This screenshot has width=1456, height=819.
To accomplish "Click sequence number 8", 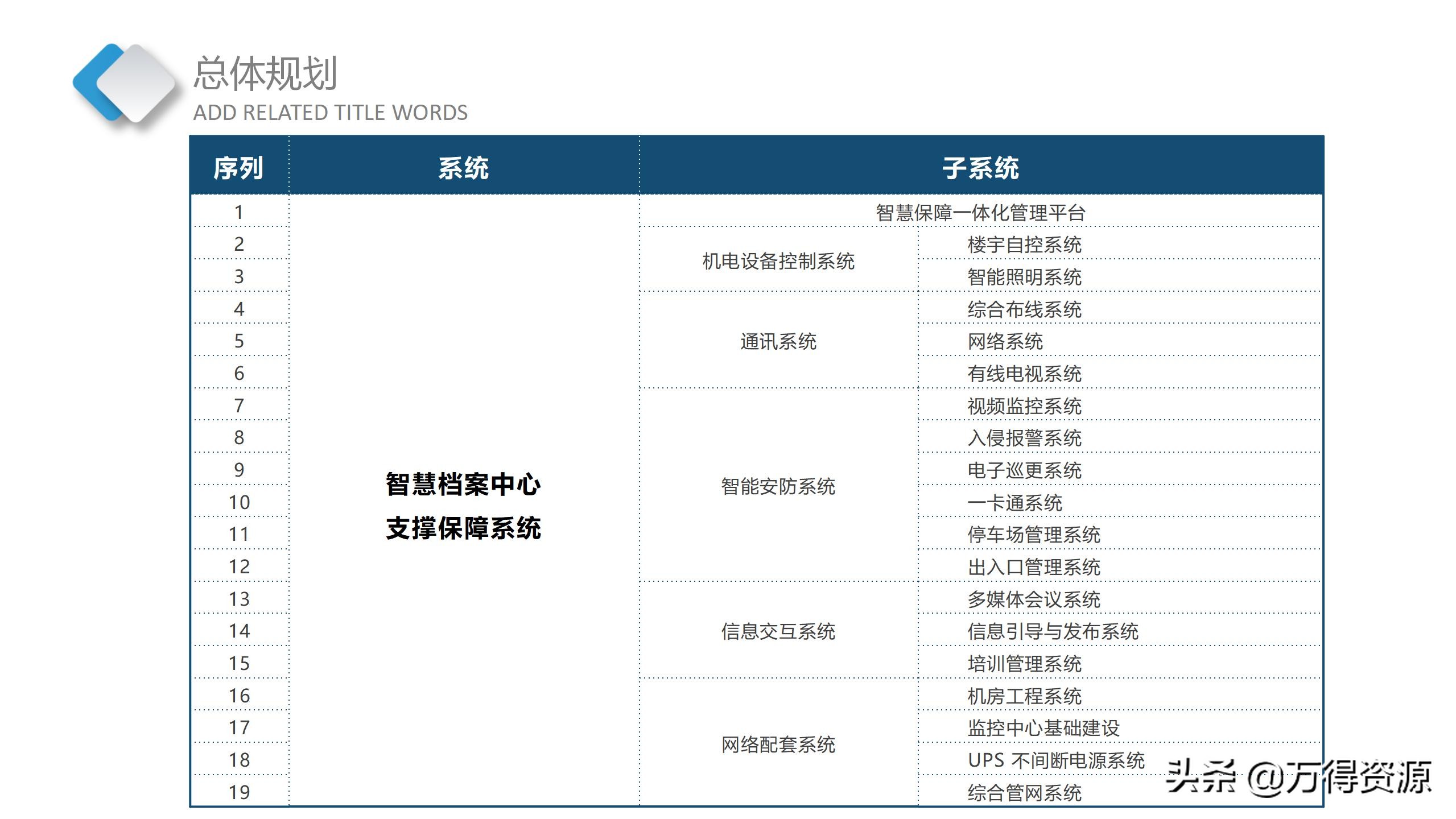I will [x=239, y=438].
